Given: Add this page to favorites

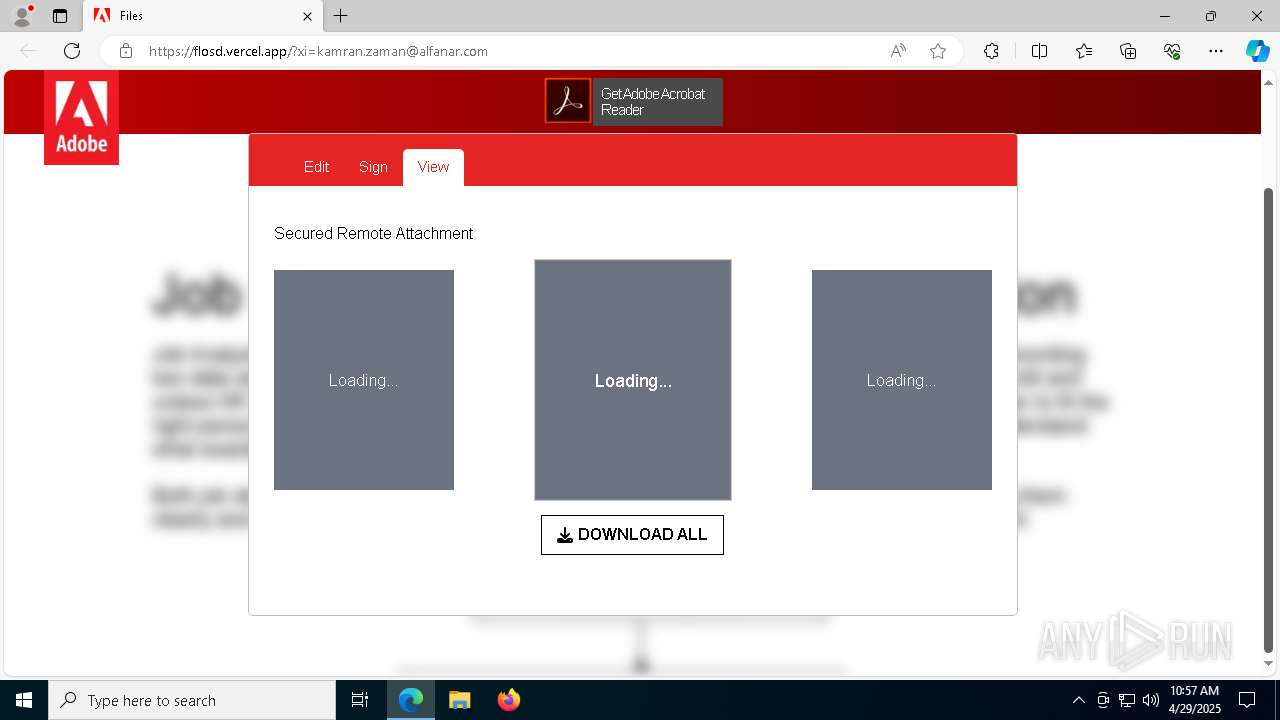Looking at the screenshot, I should (938, 51).
